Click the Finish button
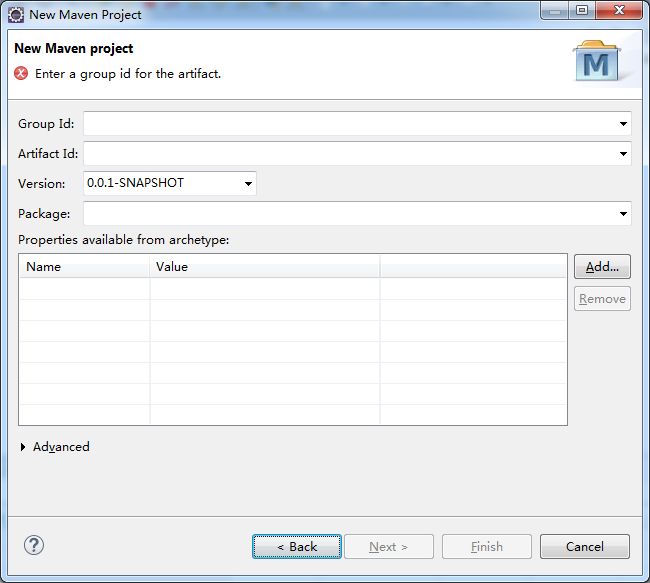Screen dimensions: 650x583 pyautogui.click(x=487, y=547)
